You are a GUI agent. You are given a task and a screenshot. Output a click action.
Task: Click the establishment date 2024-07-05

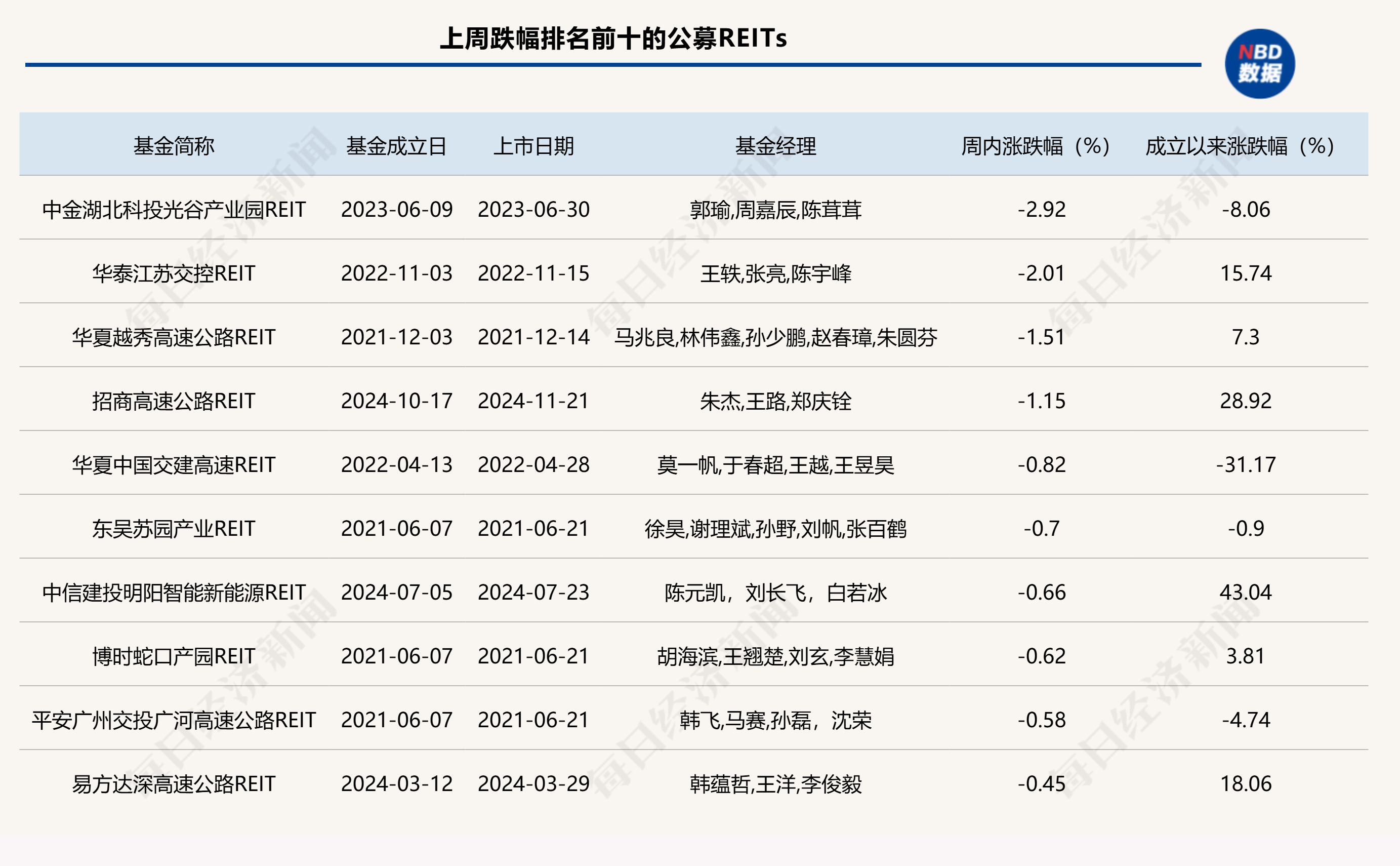(x=397, y=592)
